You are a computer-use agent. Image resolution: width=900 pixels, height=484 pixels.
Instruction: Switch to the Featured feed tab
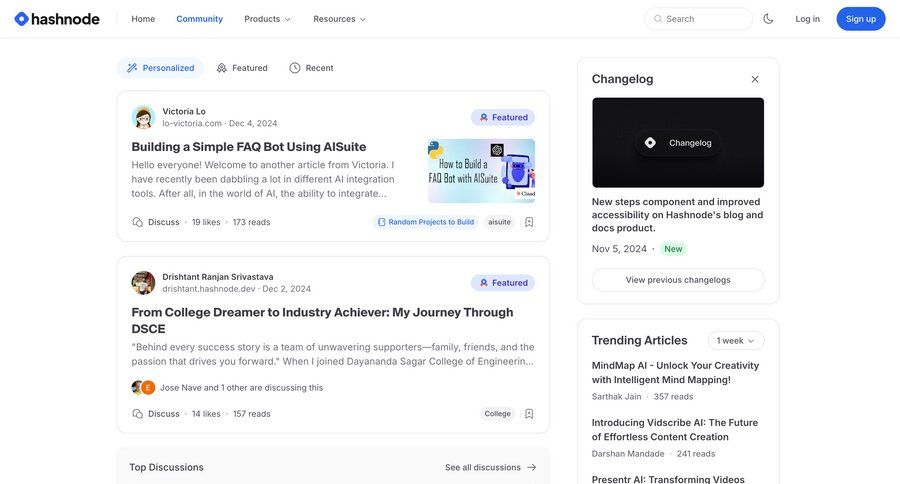pos(242,68)
